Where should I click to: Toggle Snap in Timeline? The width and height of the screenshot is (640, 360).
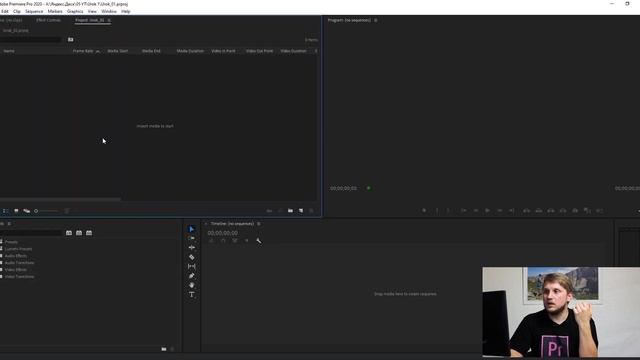point(223,241)
